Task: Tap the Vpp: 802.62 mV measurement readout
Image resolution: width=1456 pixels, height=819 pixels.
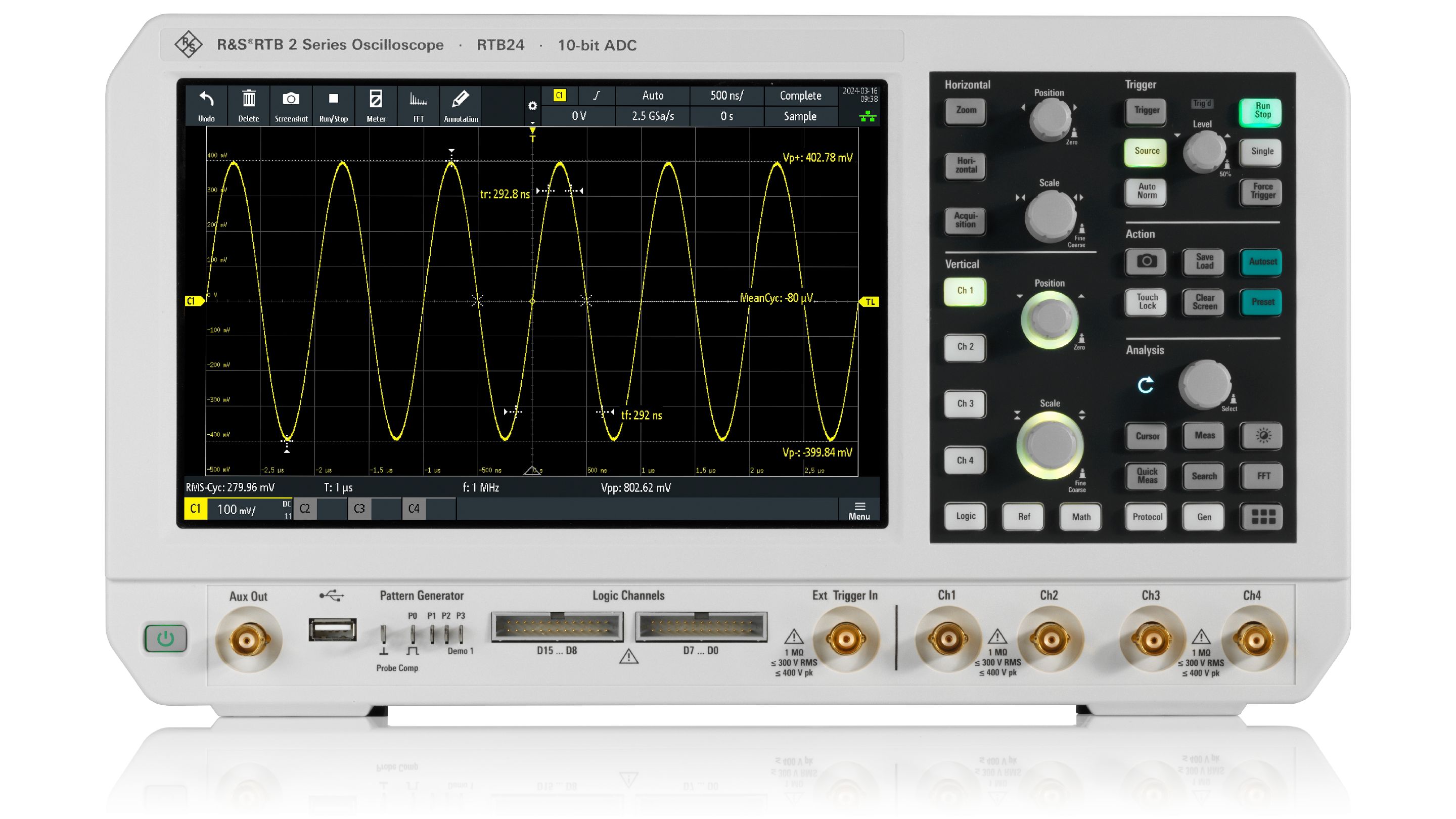Action: 636,487
